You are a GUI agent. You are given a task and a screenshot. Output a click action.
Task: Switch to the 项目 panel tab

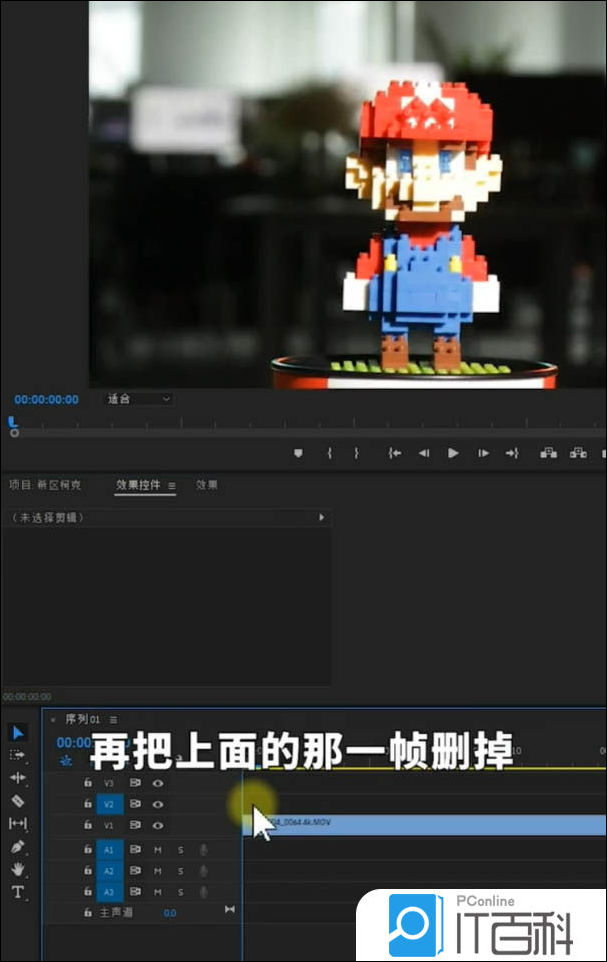point(45,485)
